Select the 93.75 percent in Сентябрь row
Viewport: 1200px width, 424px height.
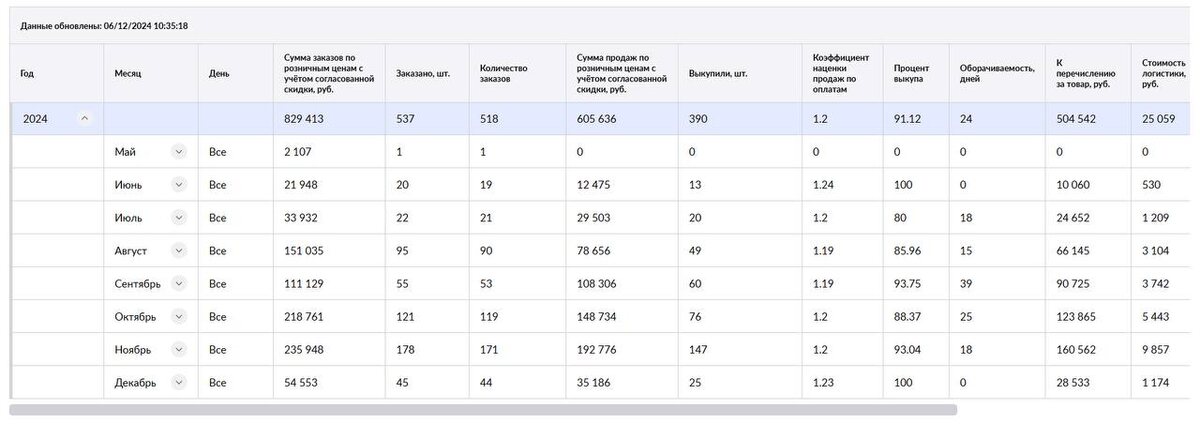[915, 283]
